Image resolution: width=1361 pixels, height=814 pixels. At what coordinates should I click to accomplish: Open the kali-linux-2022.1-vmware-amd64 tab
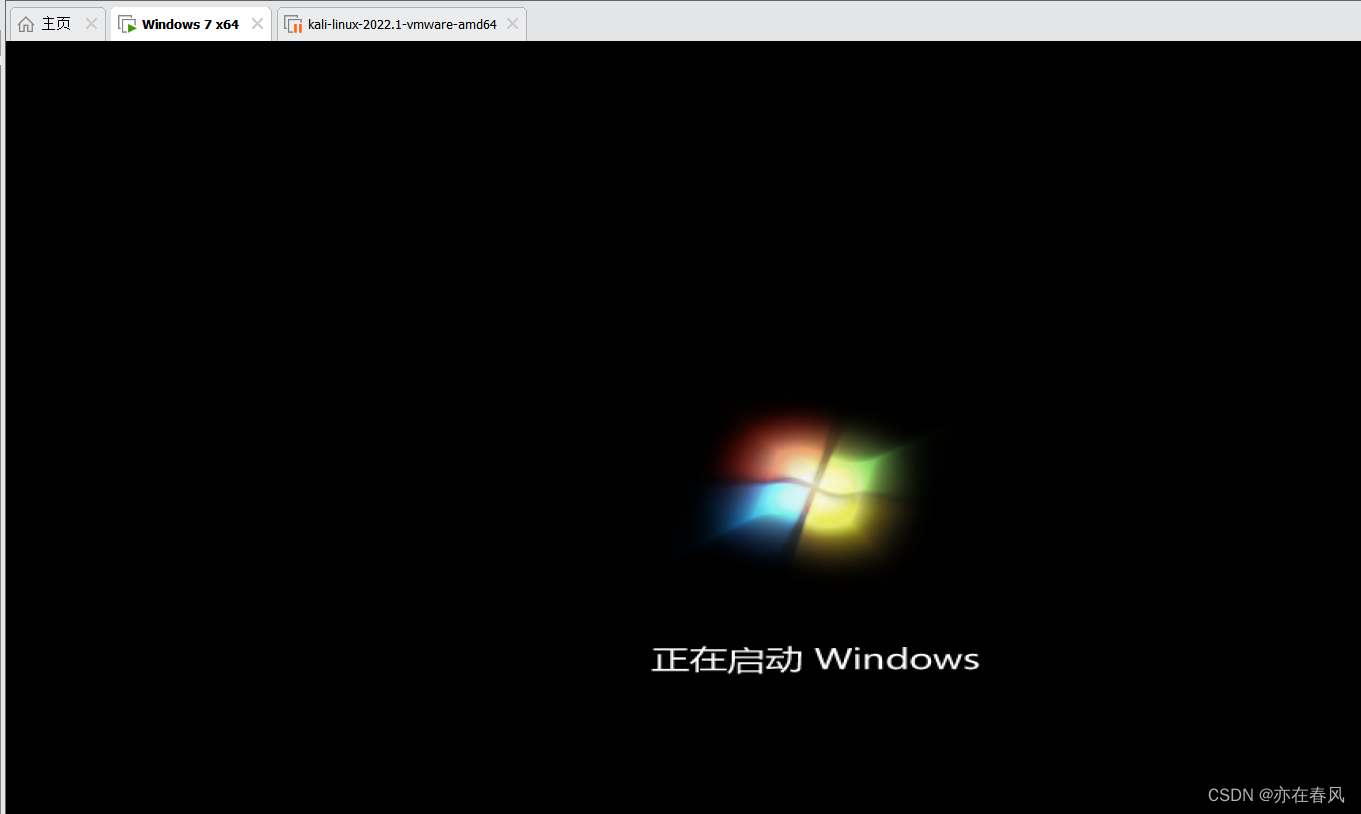pyautogui.click(x=402, y=24)
